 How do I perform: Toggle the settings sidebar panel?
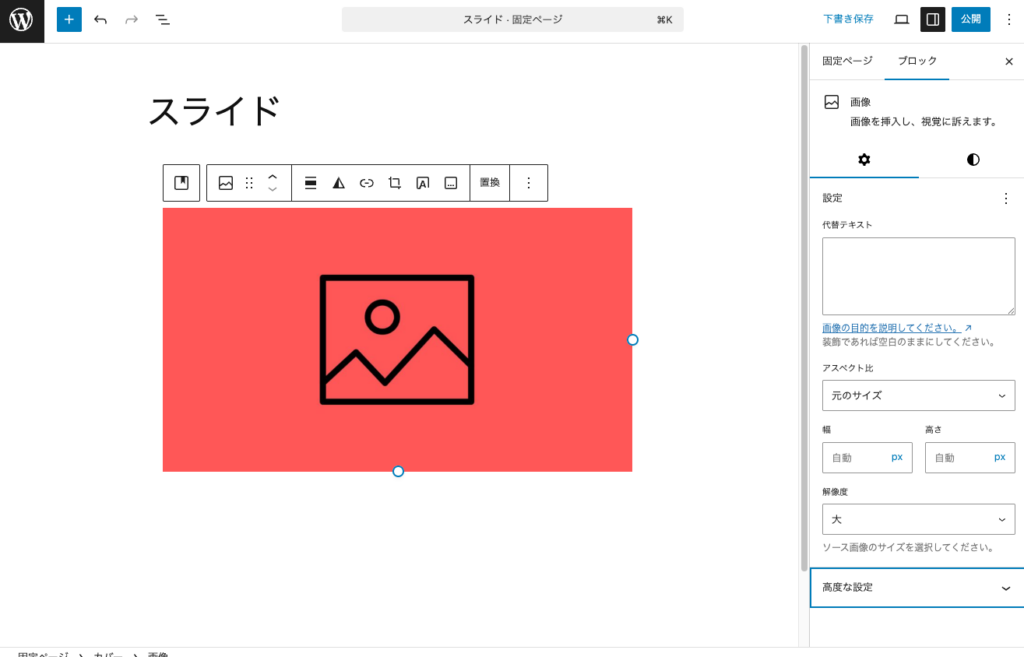pyautogui.click(x=932, y=20)
